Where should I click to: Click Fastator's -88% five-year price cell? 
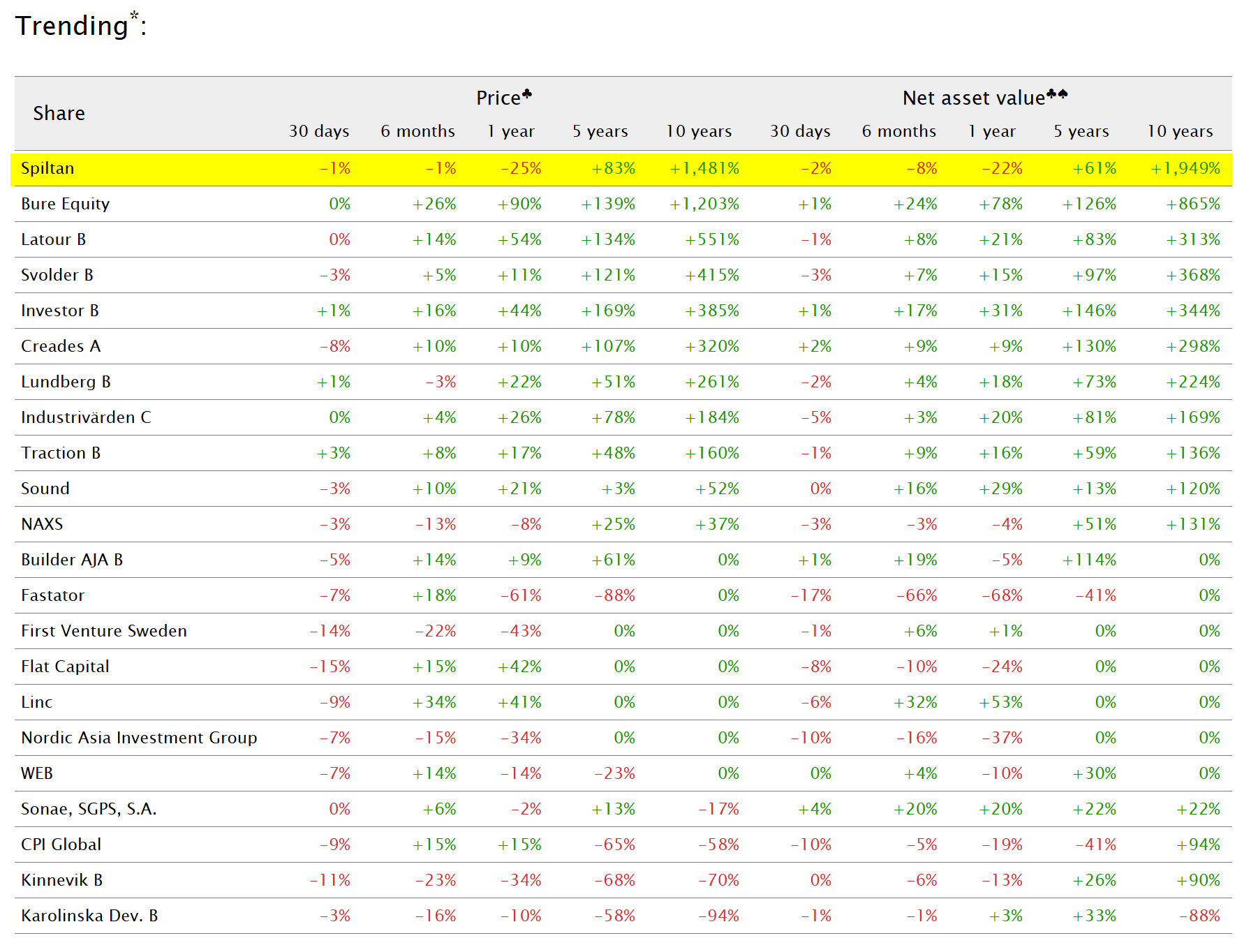point(614,595)
